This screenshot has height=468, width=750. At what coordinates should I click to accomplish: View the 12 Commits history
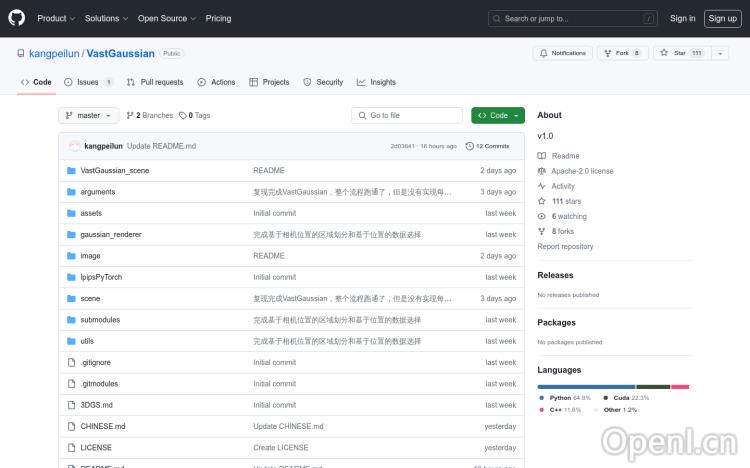(x=488, y=146)
